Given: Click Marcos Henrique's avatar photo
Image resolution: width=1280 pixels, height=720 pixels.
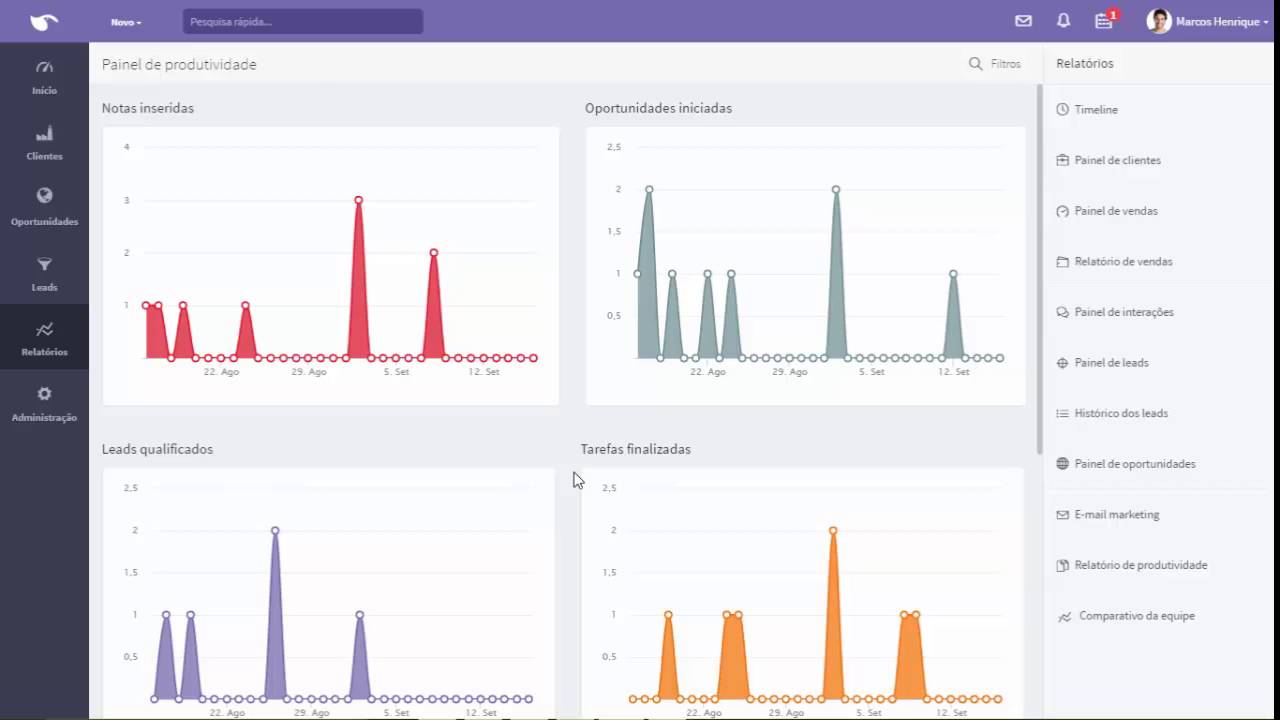Looking at the screenshot, I should coord(1159,21).
